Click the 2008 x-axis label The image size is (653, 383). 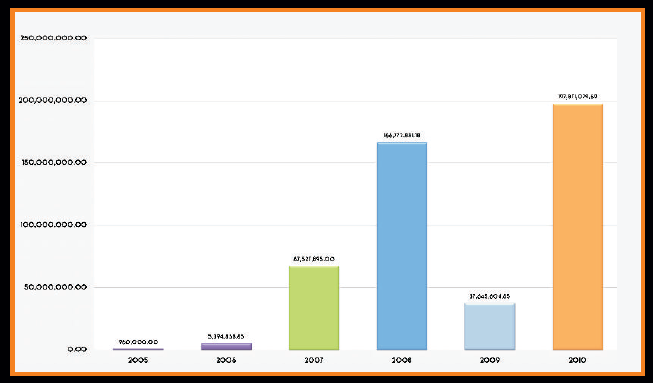pos(402,361)
